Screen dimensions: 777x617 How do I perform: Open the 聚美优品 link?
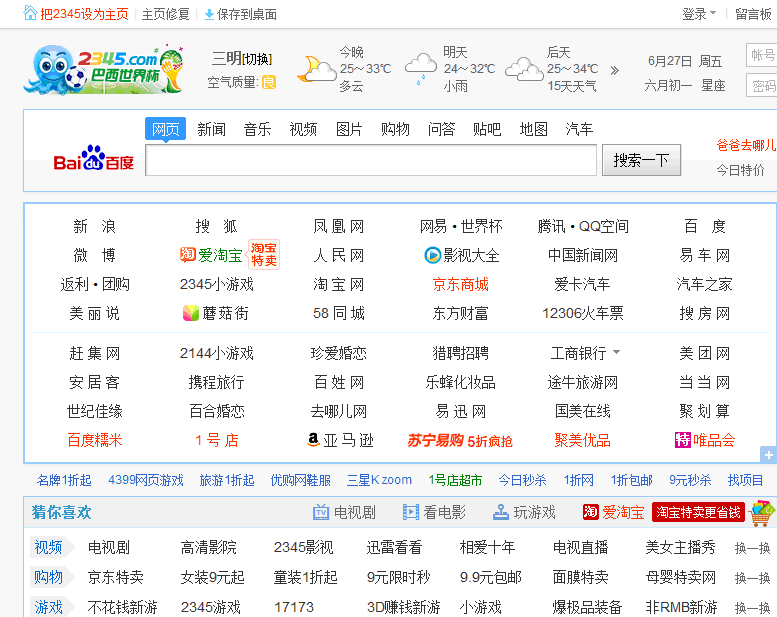pos(583,440)
